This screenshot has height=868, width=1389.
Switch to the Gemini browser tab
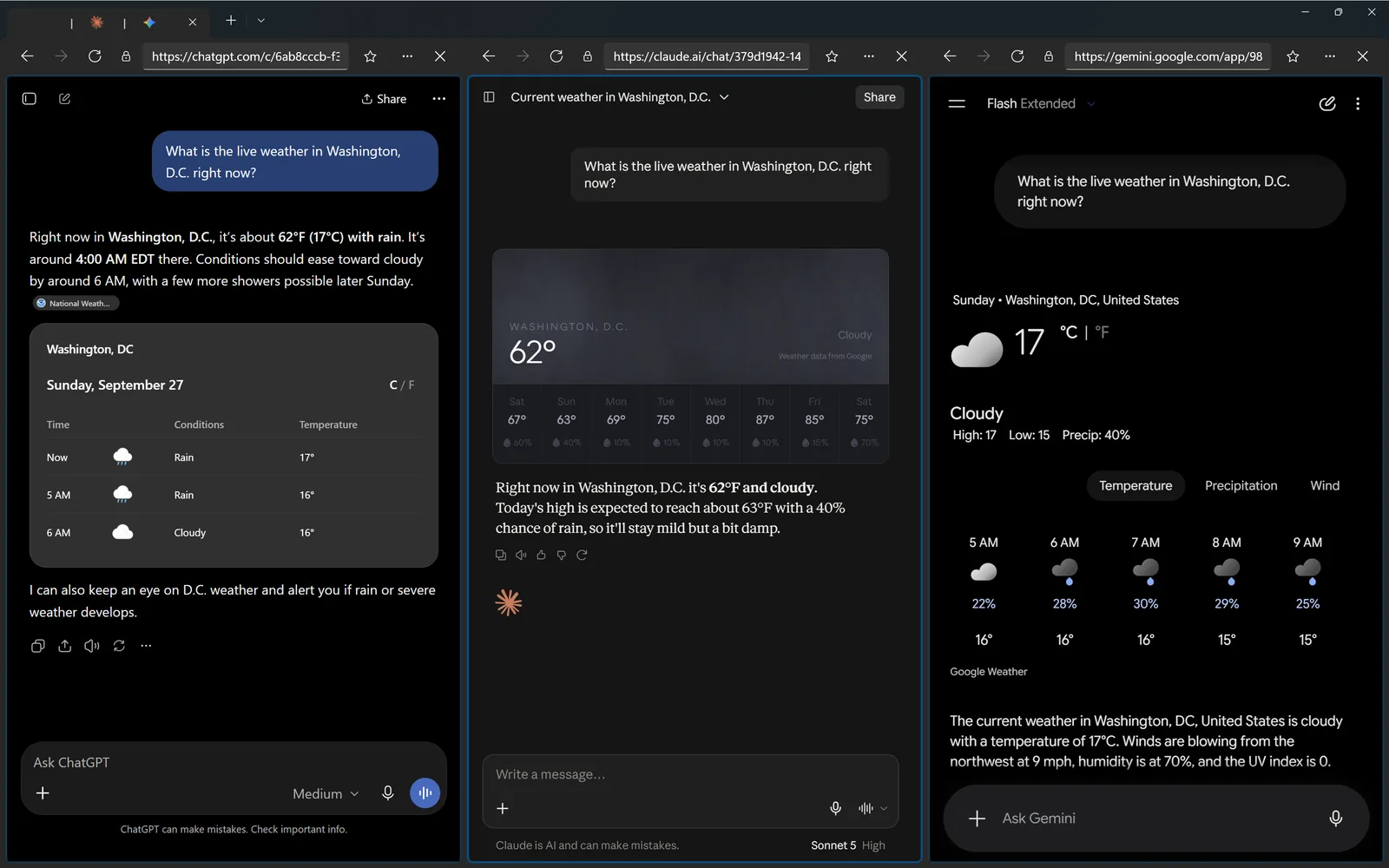pos(149,22)
